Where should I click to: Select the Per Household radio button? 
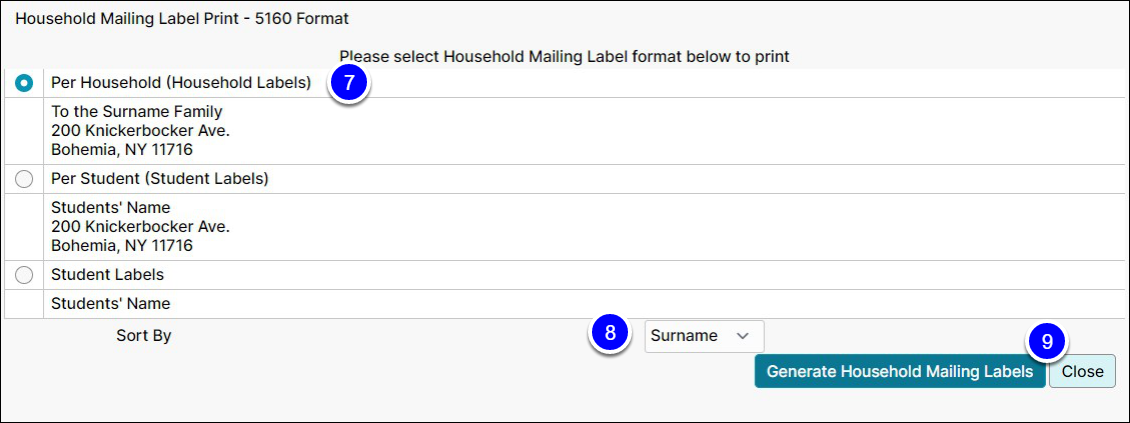pos(24,84)
